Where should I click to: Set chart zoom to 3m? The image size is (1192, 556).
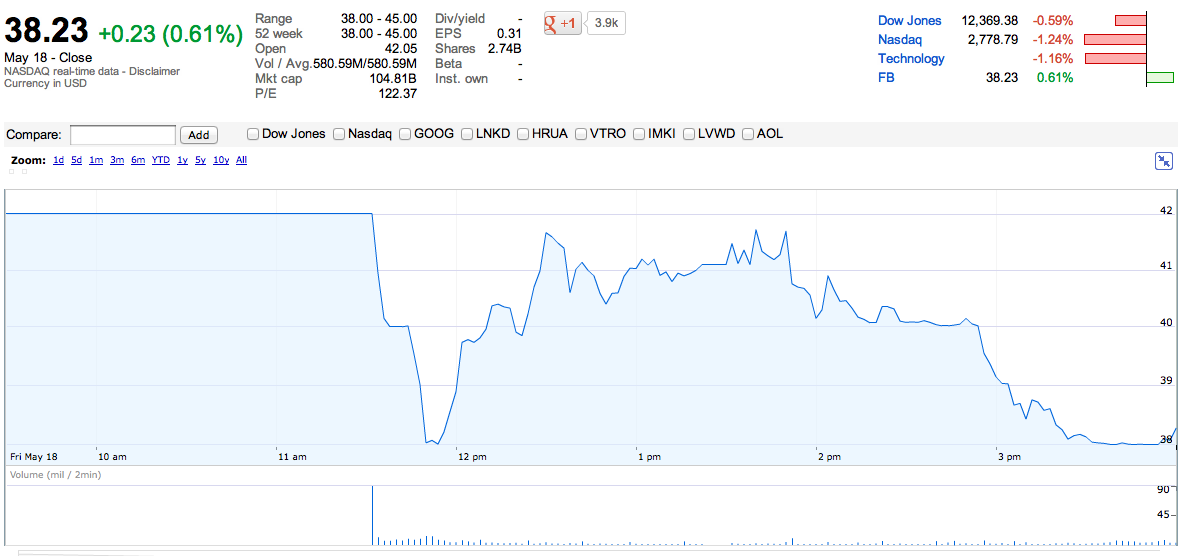[x=117, y=160]
